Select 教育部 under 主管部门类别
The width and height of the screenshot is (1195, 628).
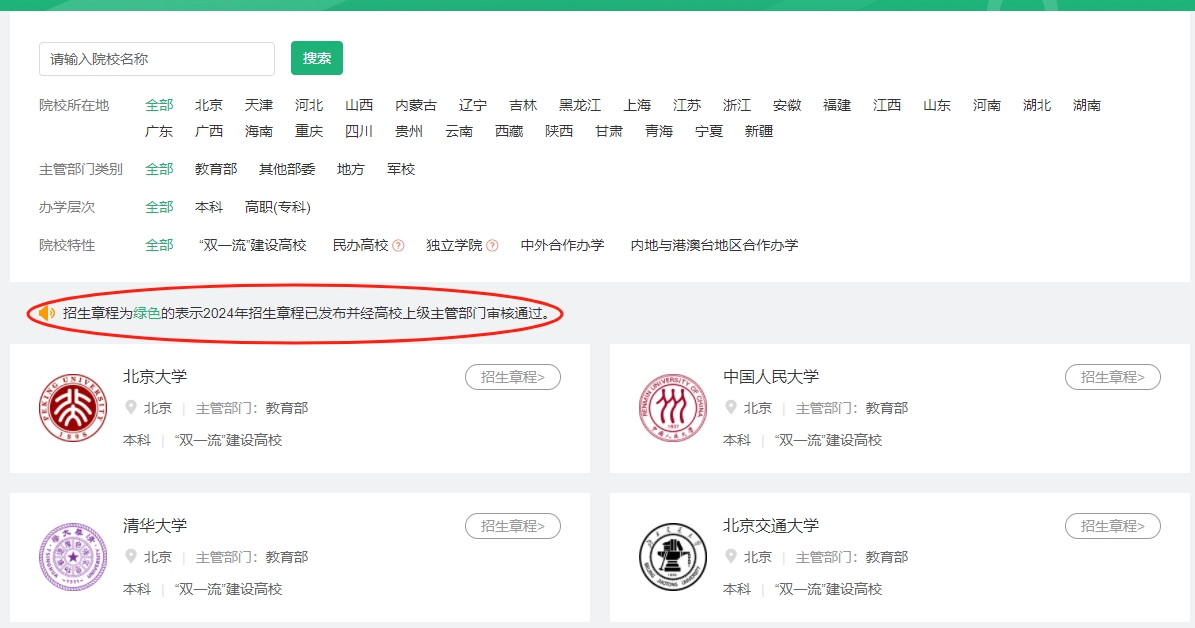(x=214, y=169)
